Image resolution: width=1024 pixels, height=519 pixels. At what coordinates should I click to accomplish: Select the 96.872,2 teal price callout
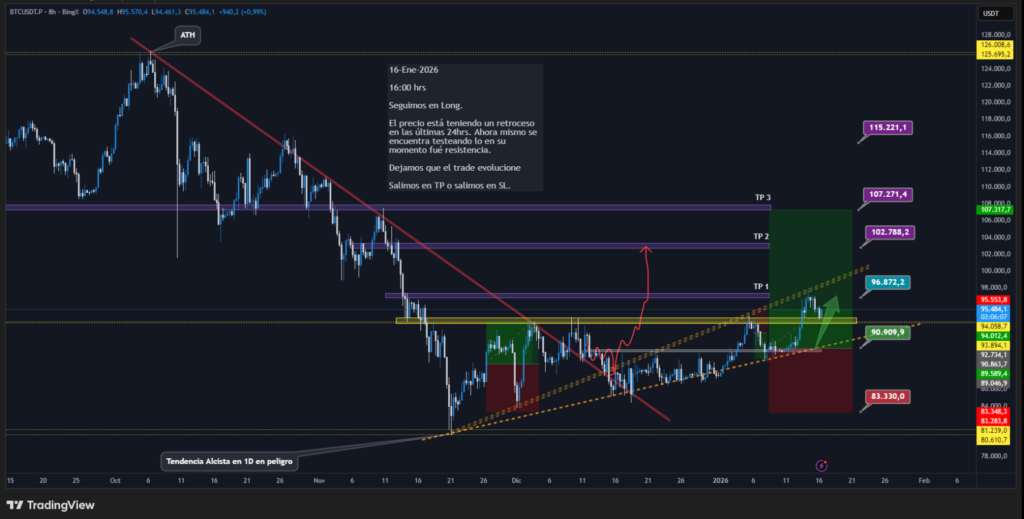tap(889, 283)
